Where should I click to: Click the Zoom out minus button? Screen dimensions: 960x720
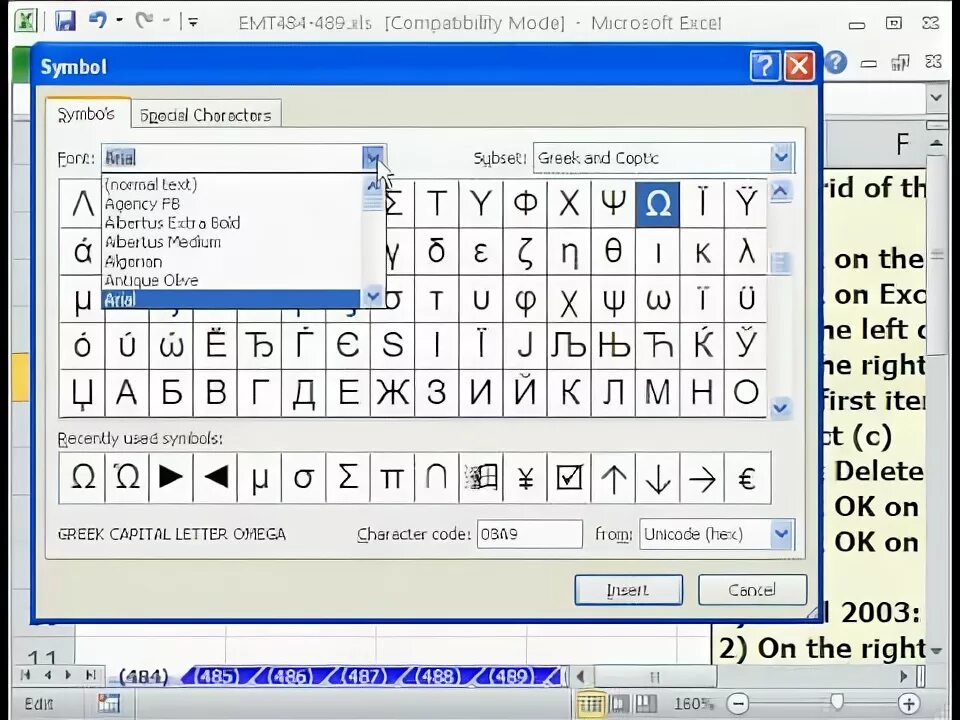(738, 704)
